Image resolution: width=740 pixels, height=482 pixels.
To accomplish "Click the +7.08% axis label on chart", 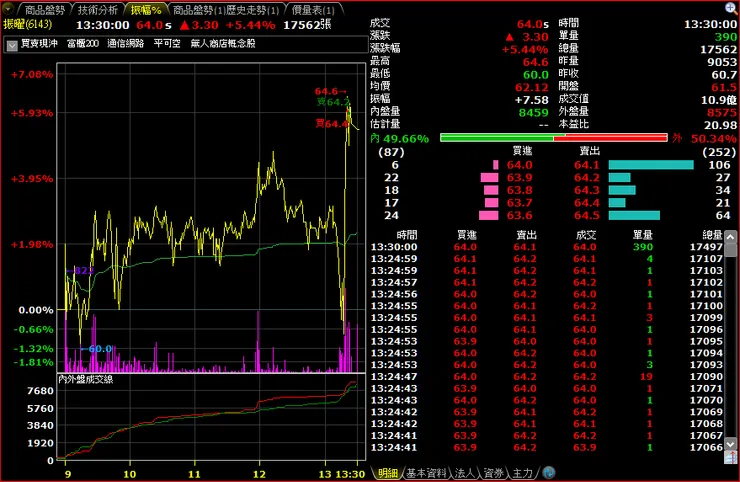I will click(32, 75).
